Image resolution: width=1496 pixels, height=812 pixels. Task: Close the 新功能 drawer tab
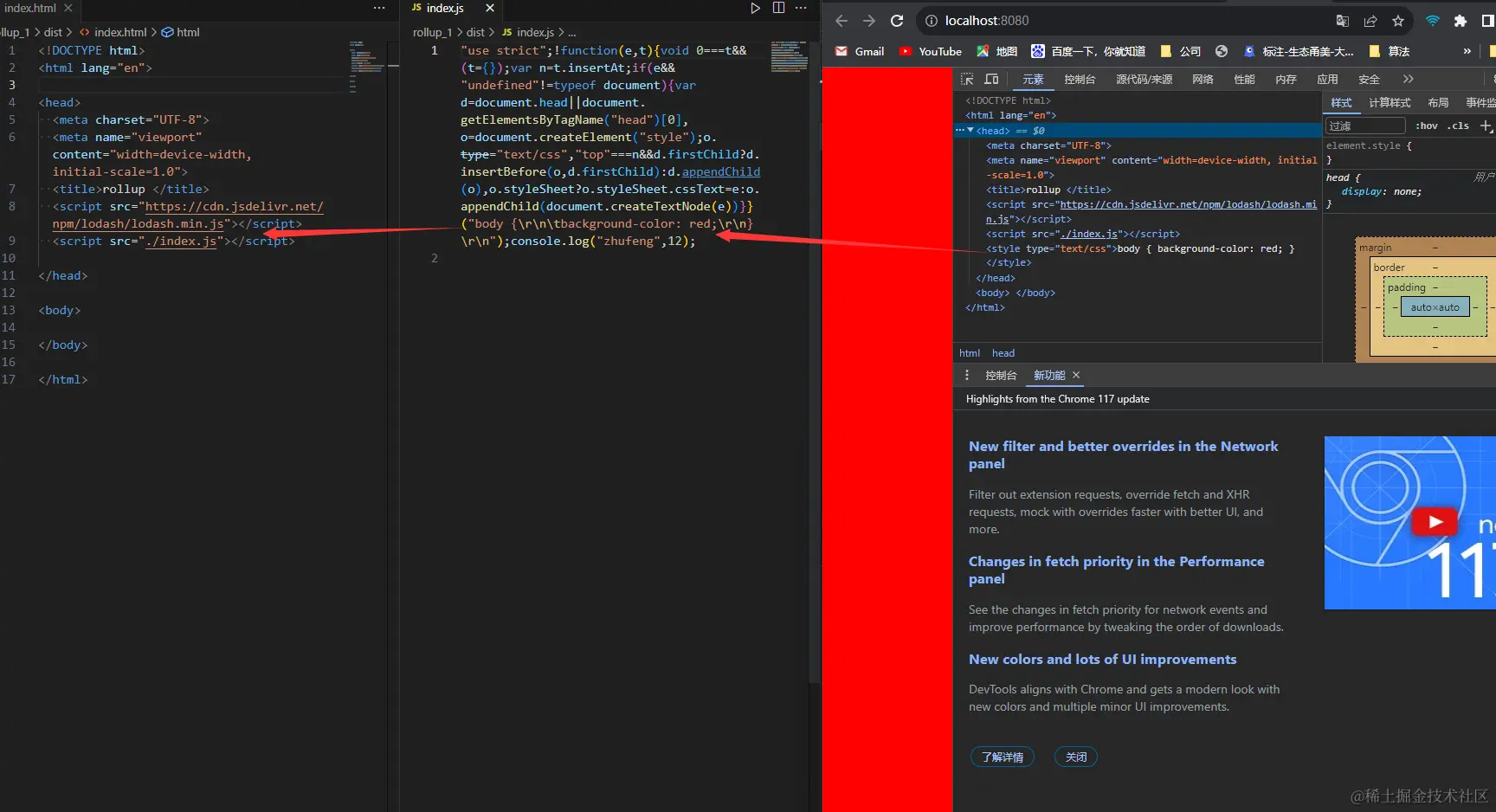1076,375
